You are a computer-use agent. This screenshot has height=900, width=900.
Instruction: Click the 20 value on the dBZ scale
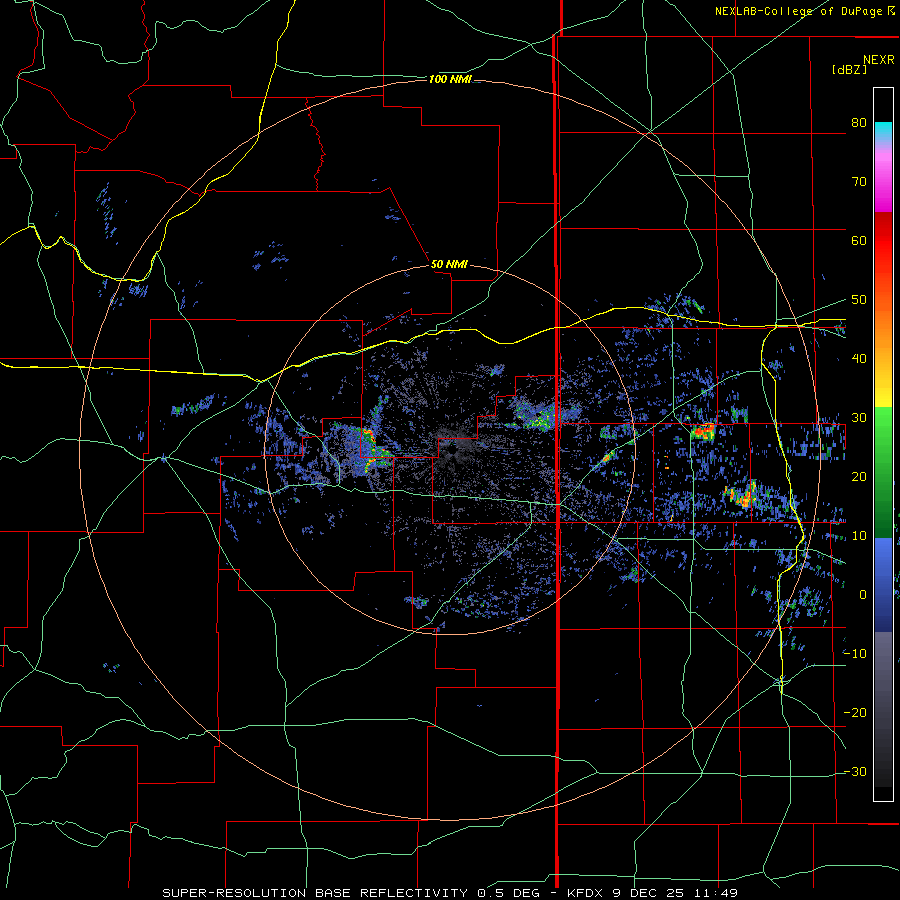pyautogui.click(x=859, y=476)
